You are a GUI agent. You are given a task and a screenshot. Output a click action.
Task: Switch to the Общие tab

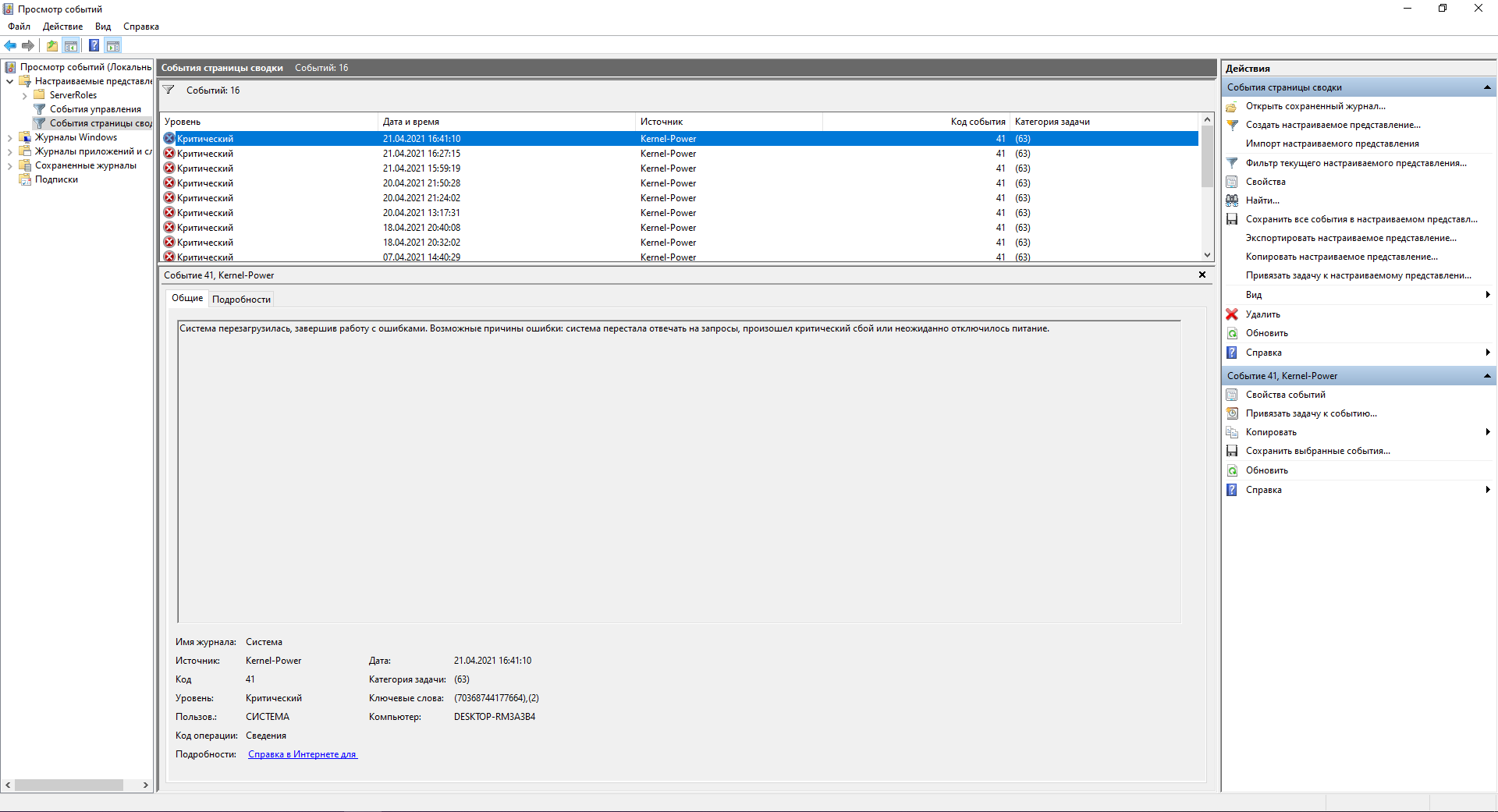[x=187, y=298]
